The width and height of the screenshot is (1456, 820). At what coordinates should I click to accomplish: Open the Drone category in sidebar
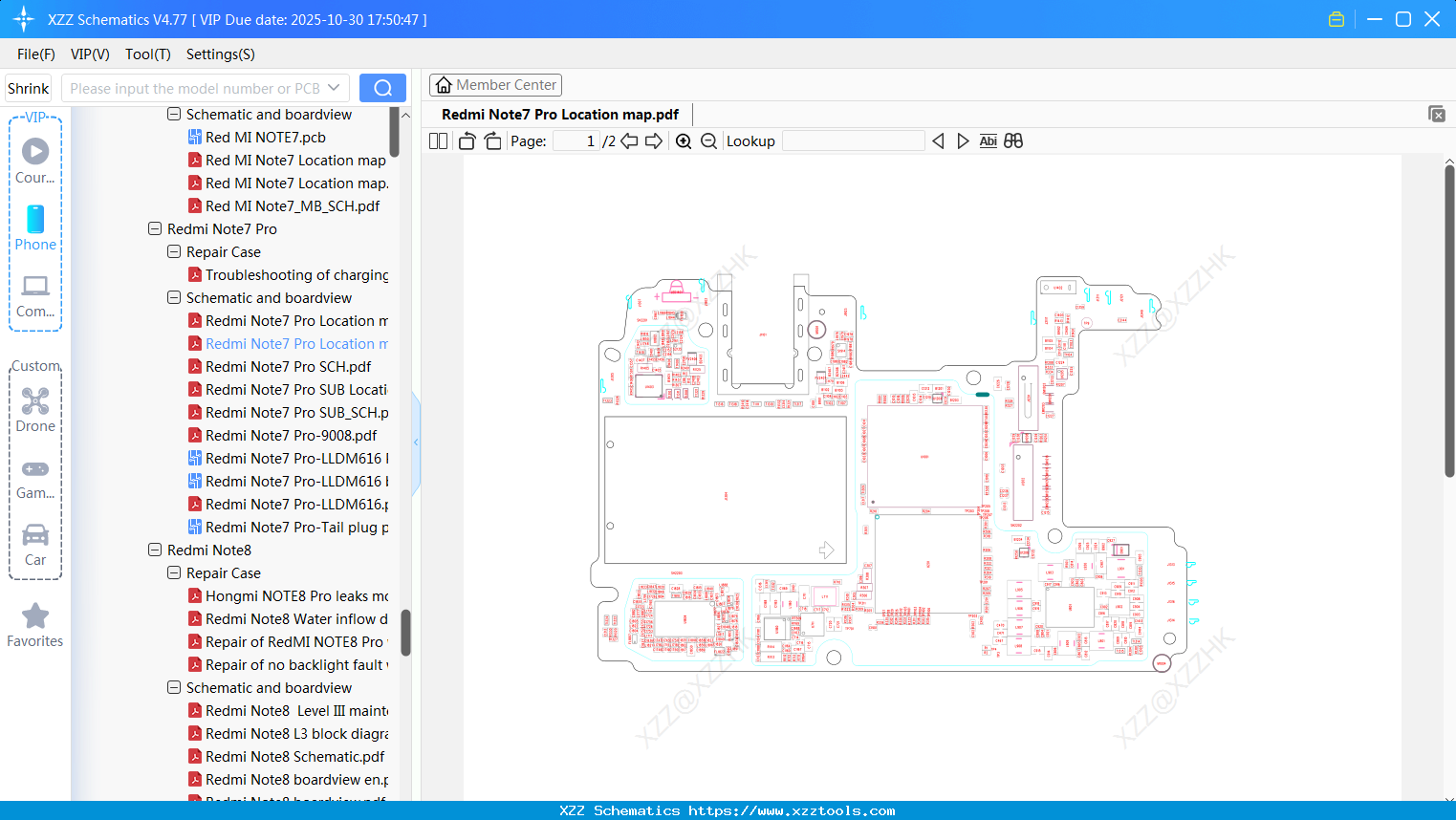(35, 410)
